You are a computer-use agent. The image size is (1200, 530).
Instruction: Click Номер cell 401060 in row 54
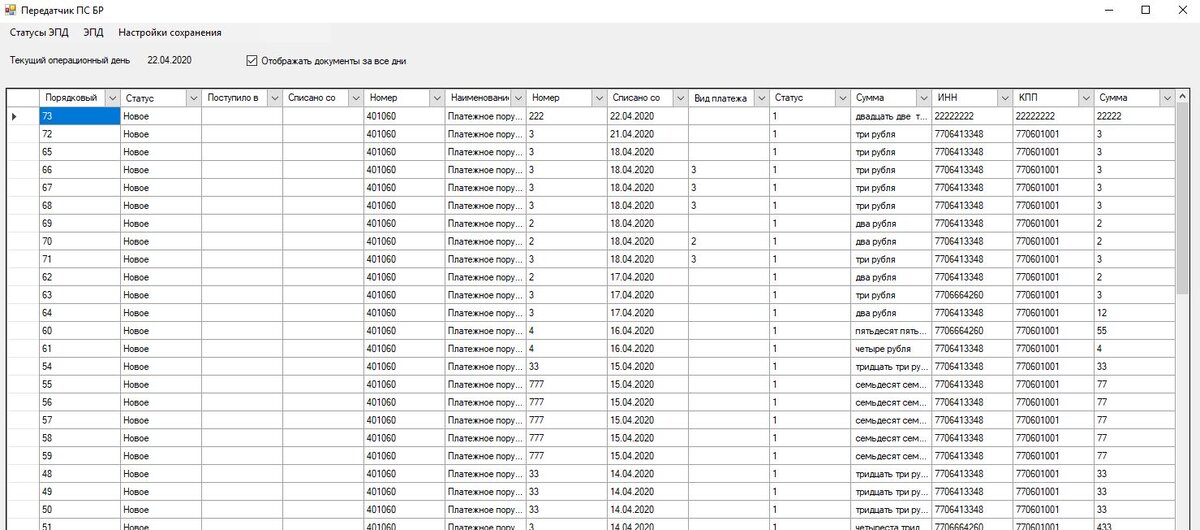(404, 367)
